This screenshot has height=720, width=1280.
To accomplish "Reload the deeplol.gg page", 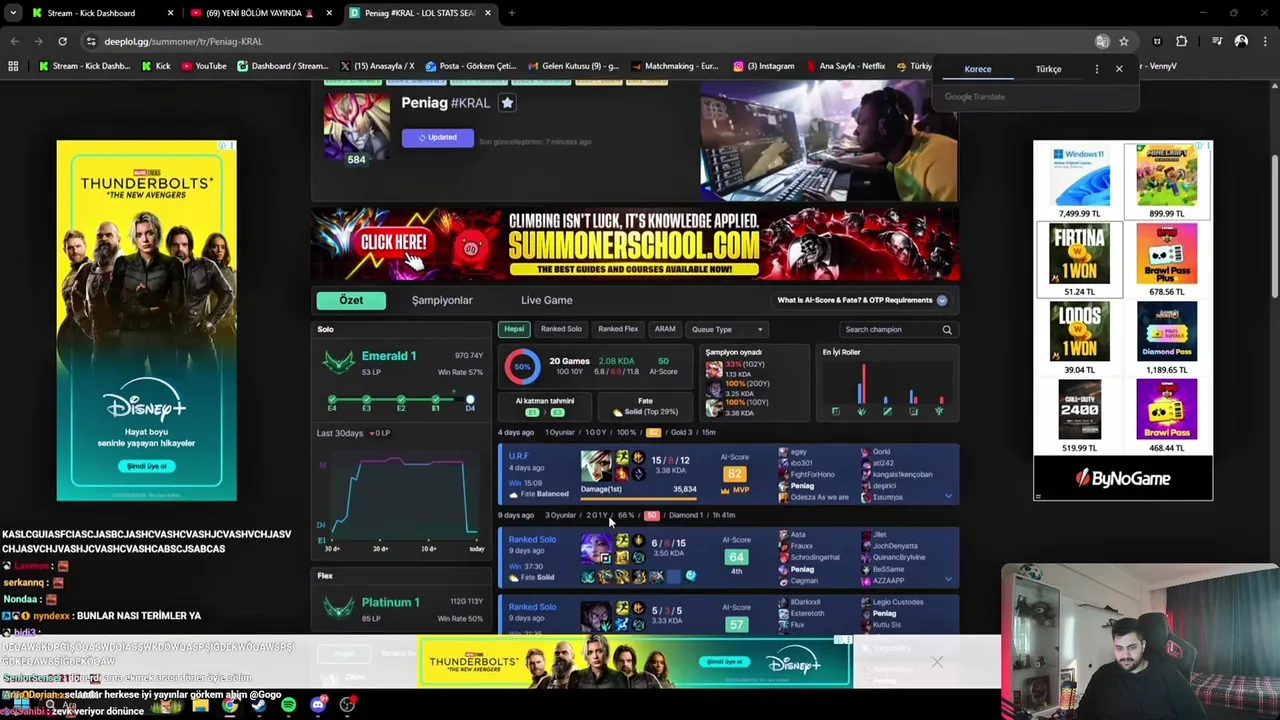I will pos(62,41).
